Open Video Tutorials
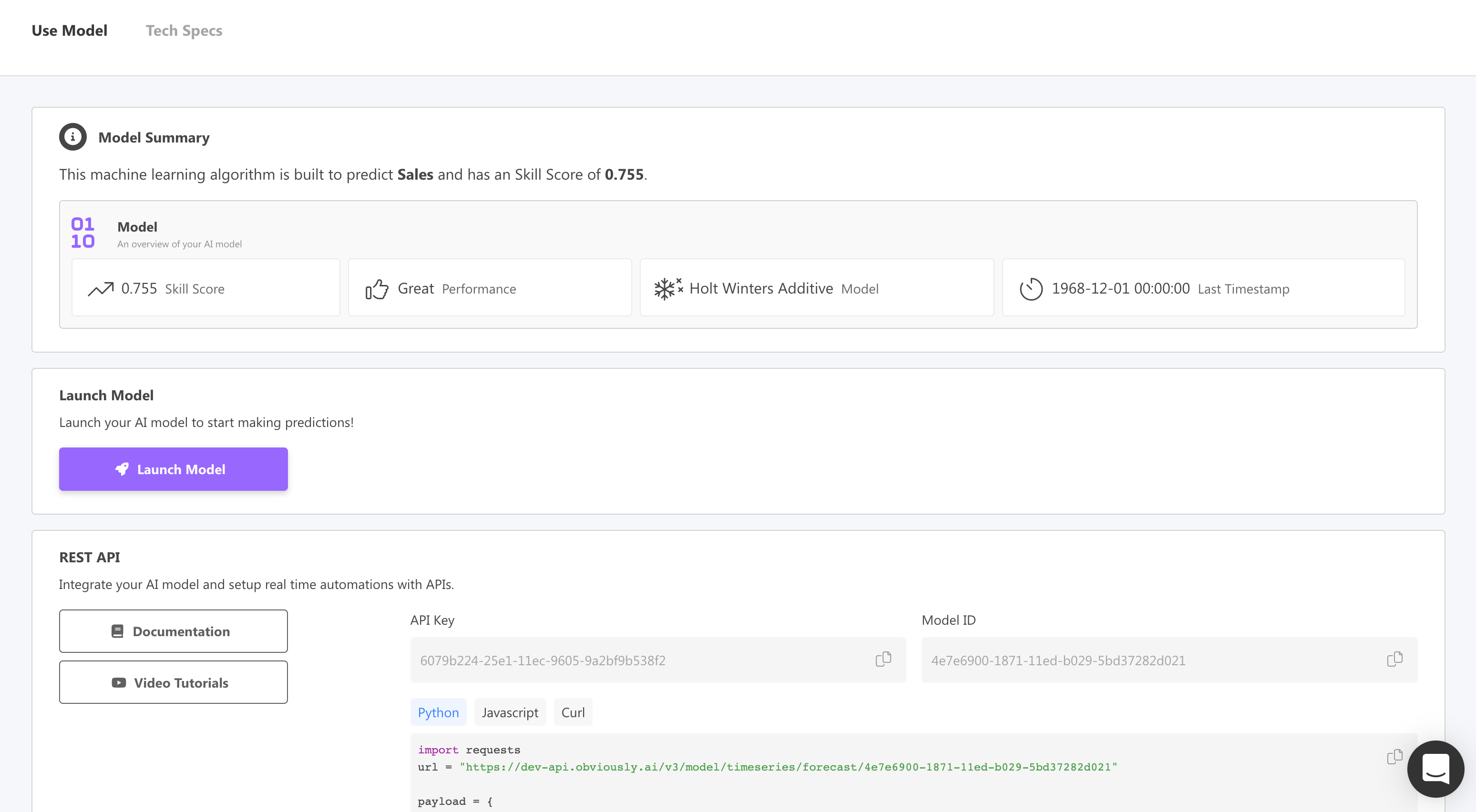Screen dimensions: 1476x812 tap(173, 682)
